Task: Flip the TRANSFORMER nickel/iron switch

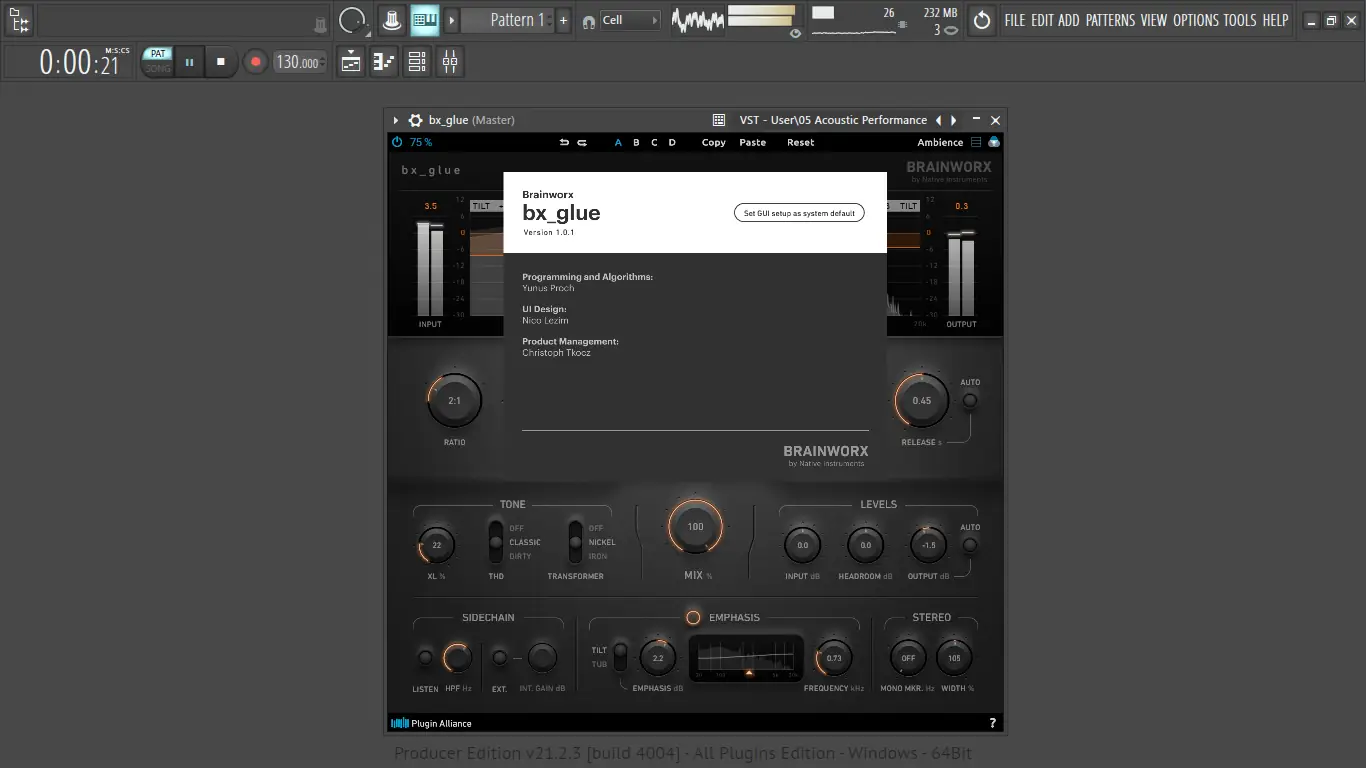Action: click(575, 542)
